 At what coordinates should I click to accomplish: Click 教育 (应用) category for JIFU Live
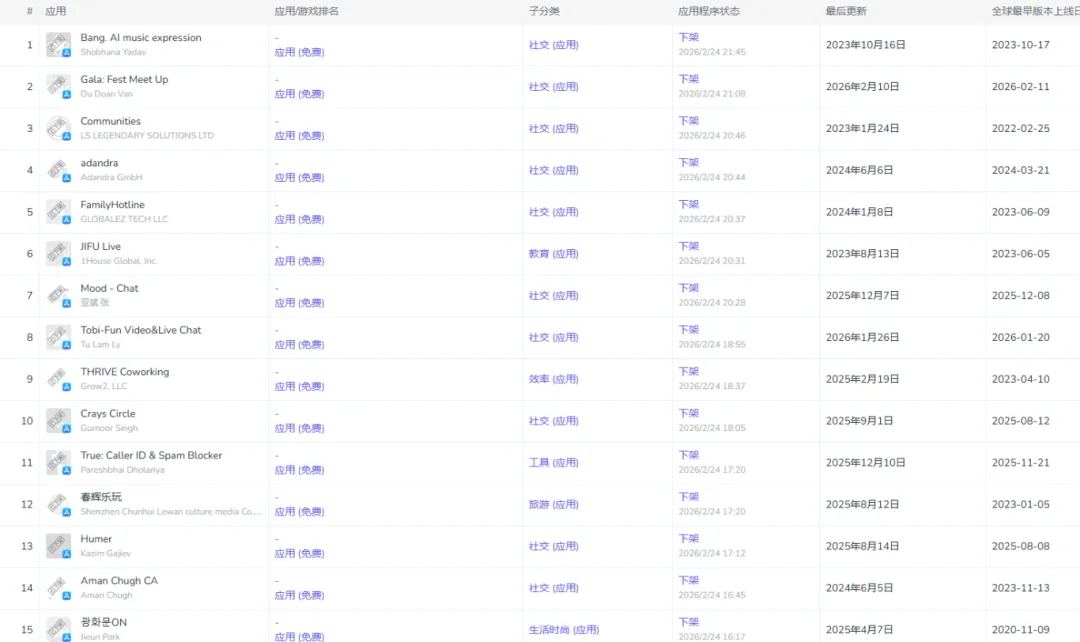pyautogui.click(x=553, y=254)
